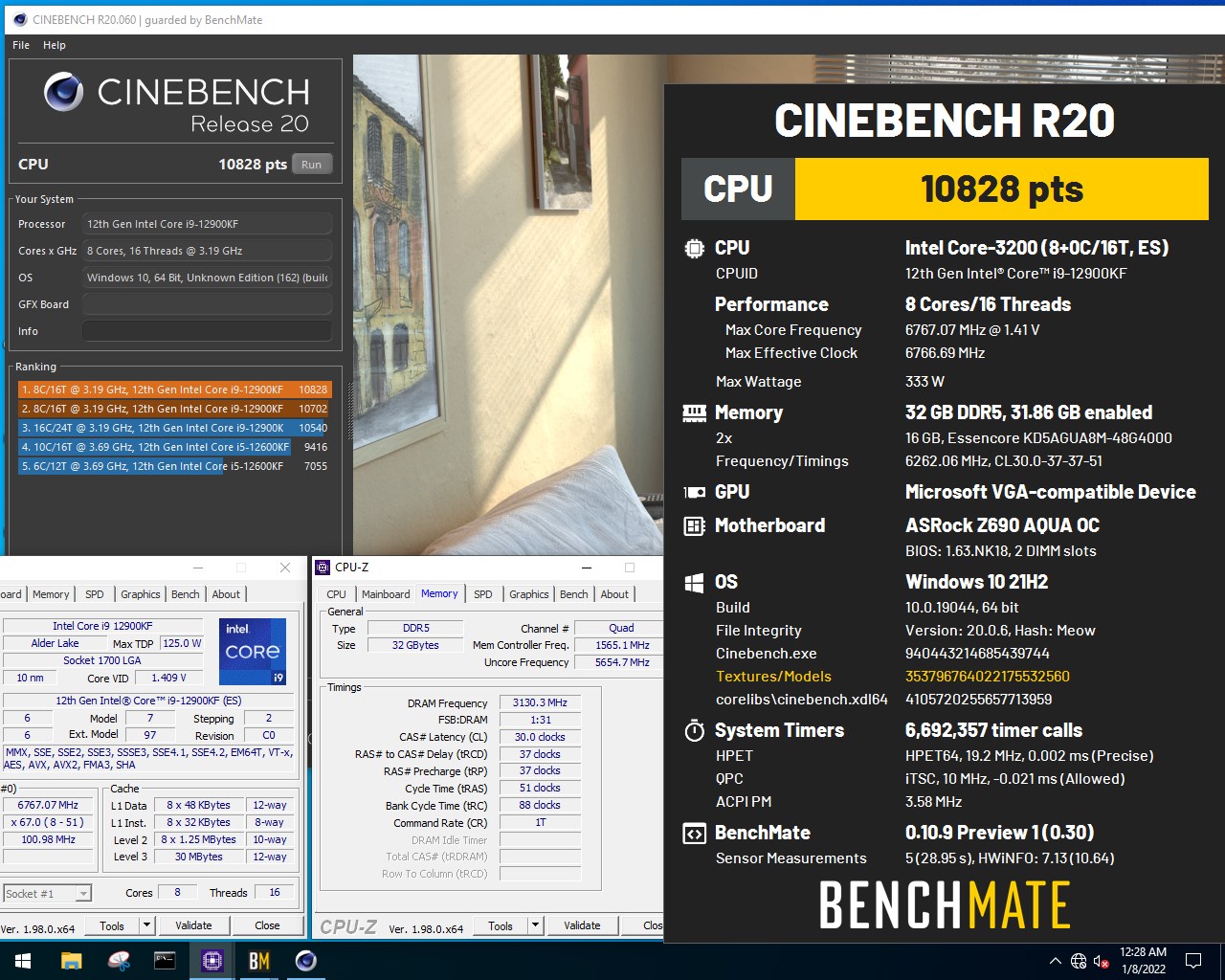Open Graphics tab in left CPU-Z window

141,594
